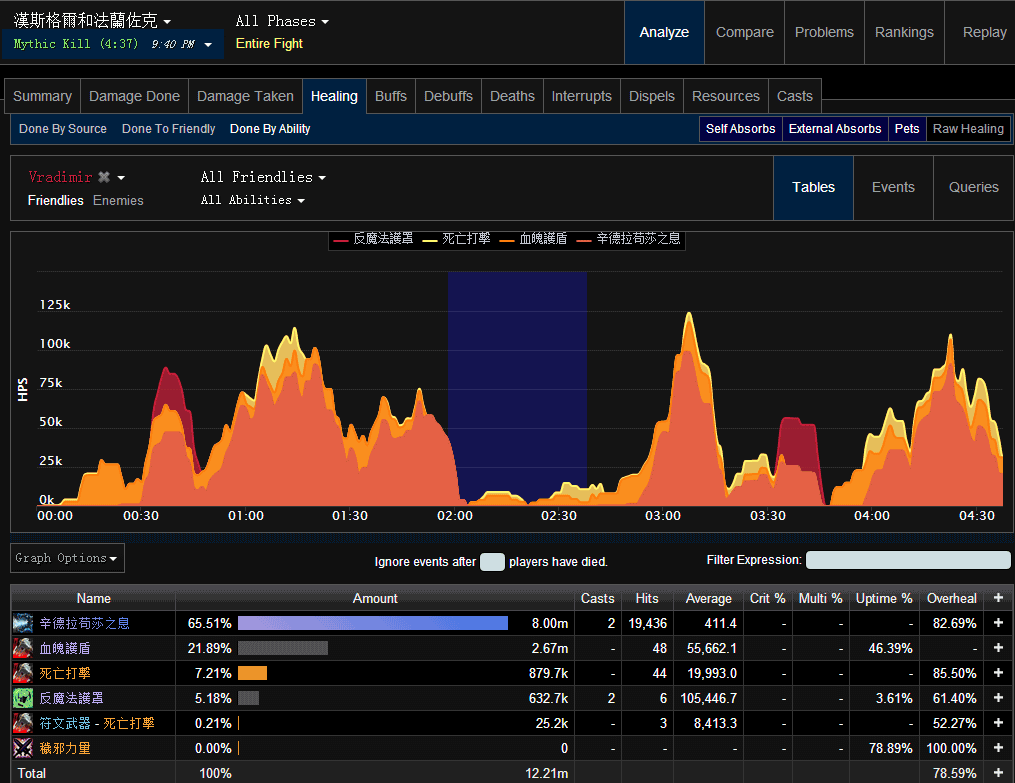Click the players-died count input box

(x=492, y=562)
